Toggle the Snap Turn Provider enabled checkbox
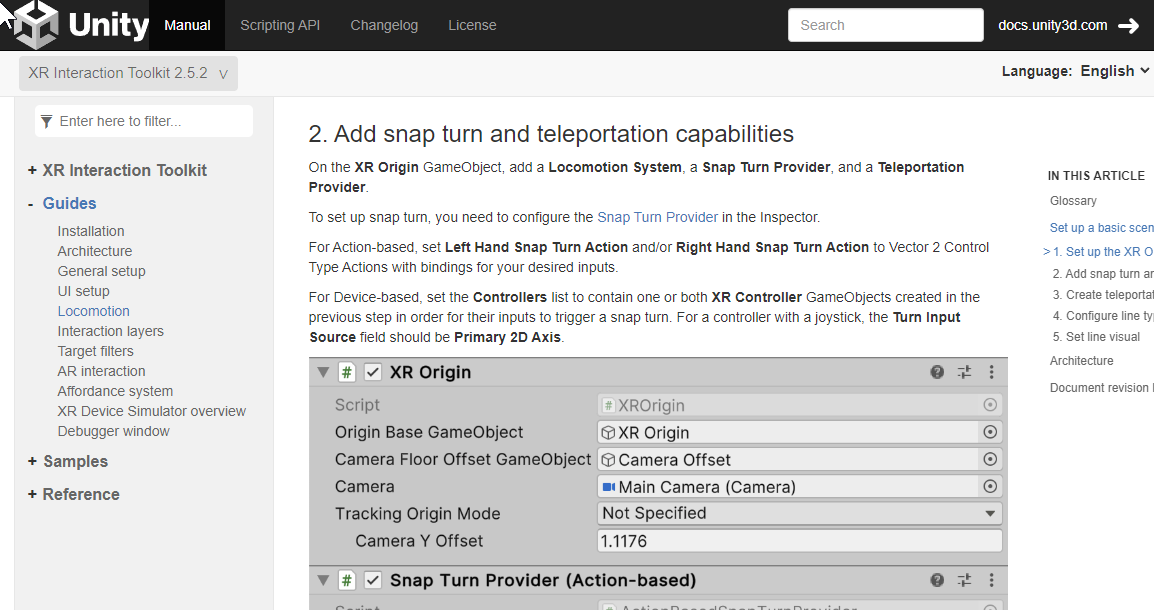 [373, 580]
